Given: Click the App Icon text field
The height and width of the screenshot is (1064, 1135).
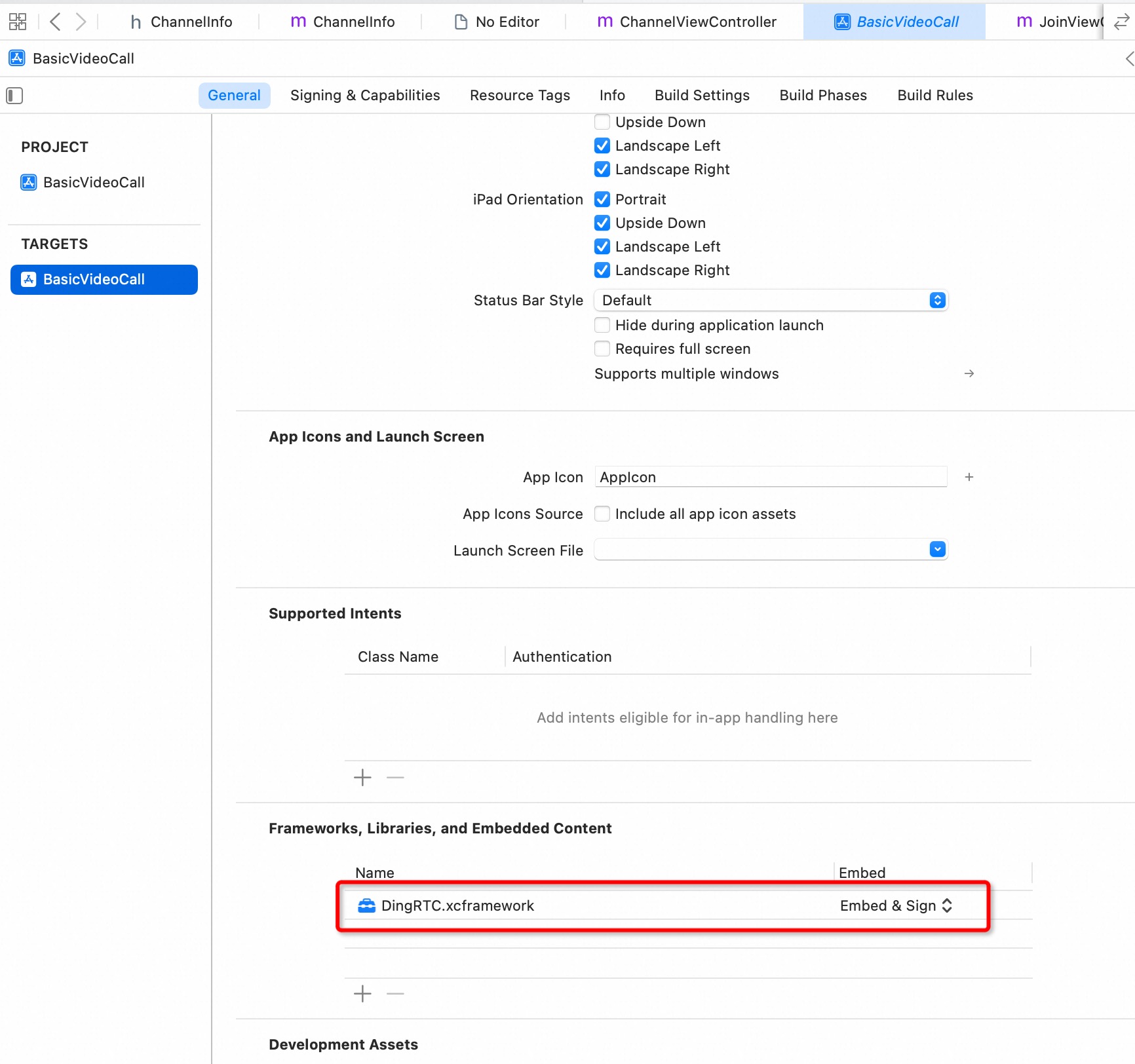Looking at the screenshot, I should coord(771,477).
